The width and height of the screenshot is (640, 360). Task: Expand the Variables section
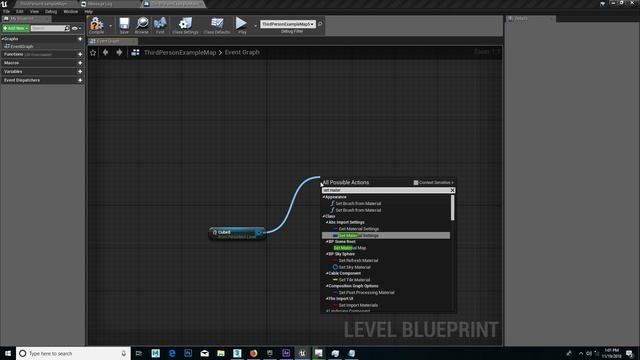[x=13, y=71]
